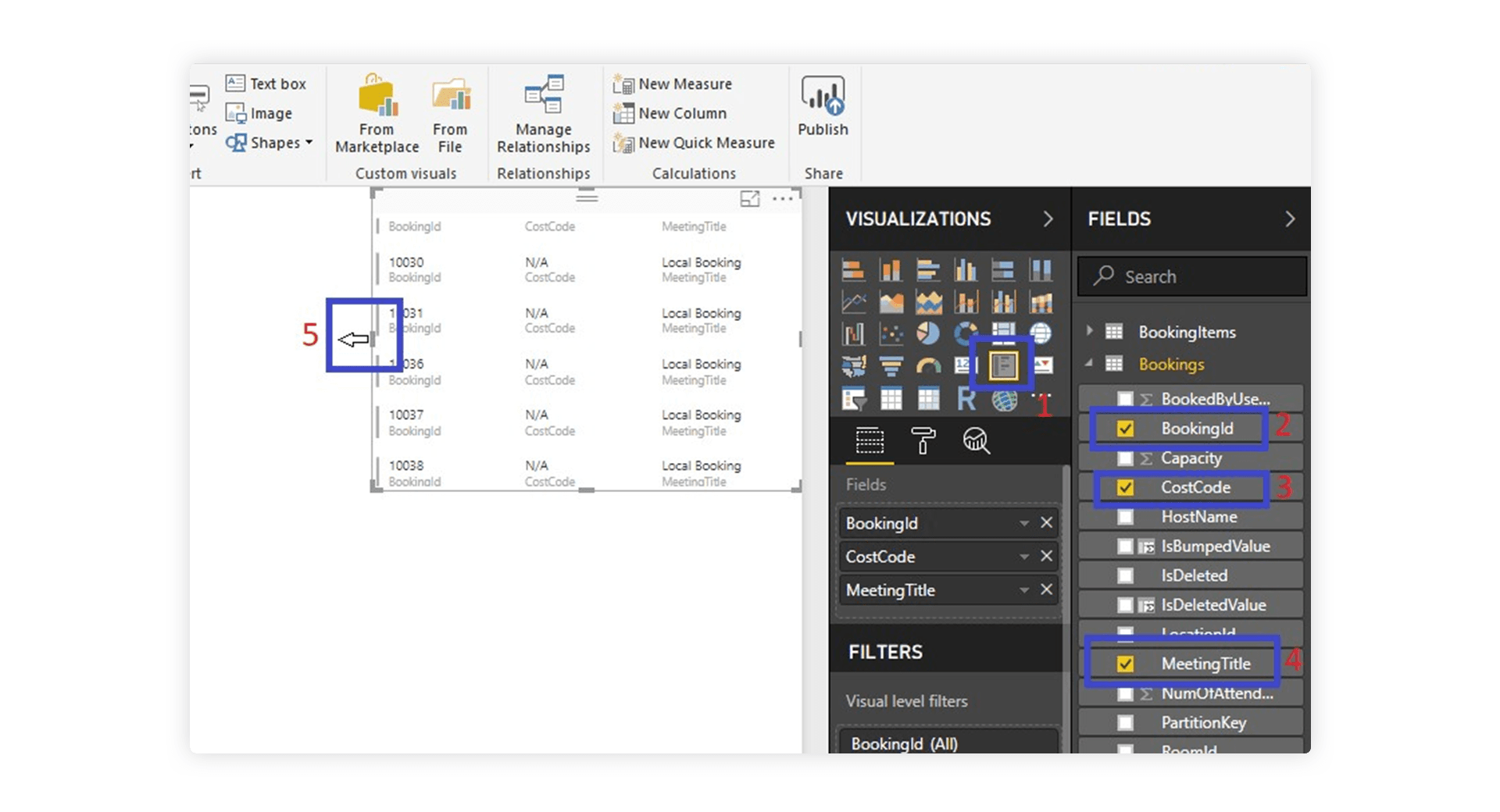
Task: Click New Measure
Action: click(x=673, y=84)
